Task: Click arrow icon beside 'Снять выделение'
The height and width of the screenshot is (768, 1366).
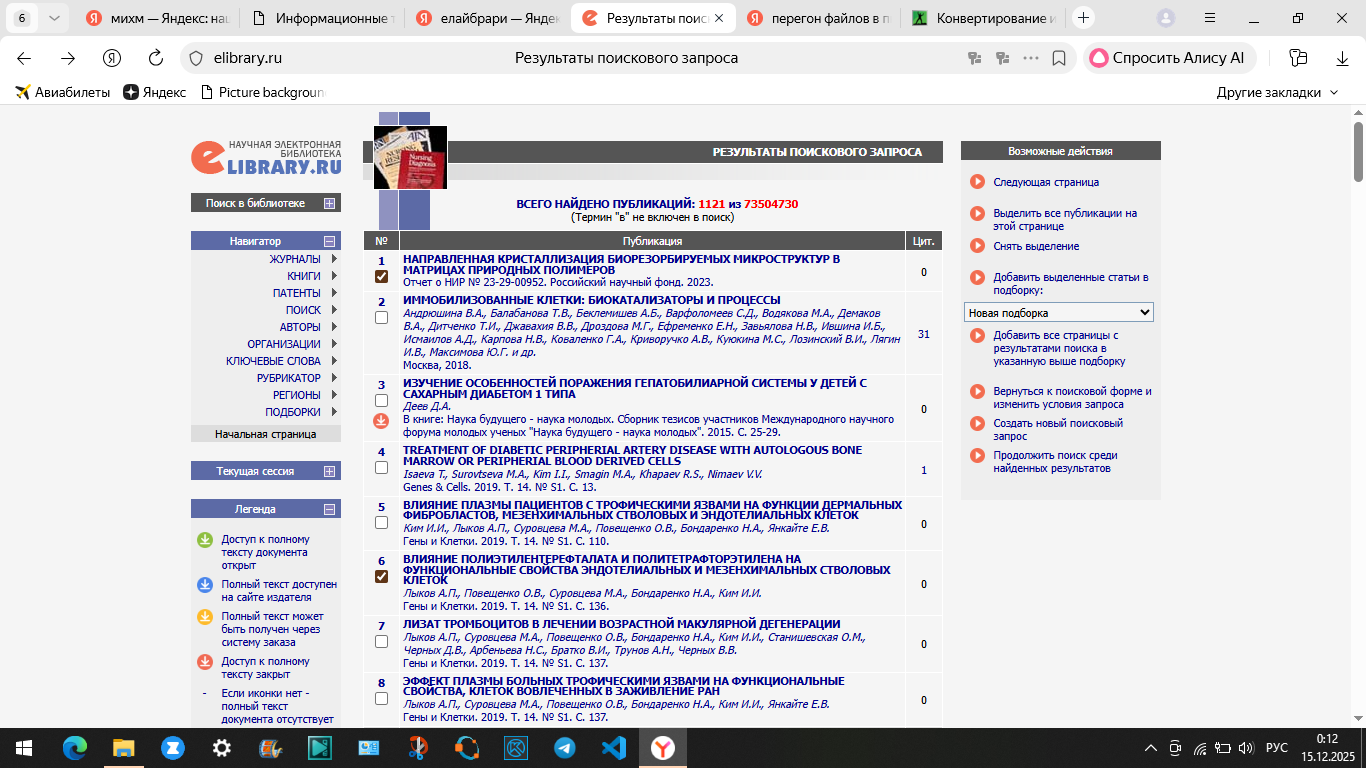Action: click(977, 246)
